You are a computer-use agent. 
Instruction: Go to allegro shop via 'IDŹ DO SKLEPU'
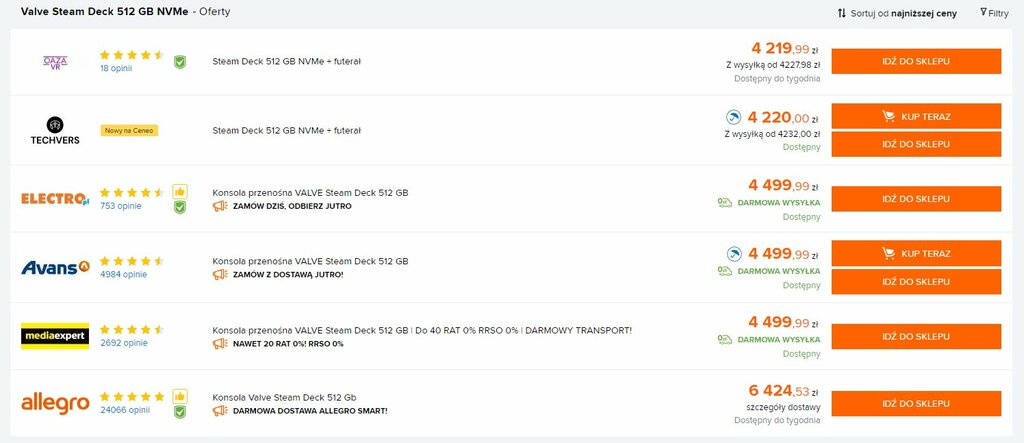916,404
